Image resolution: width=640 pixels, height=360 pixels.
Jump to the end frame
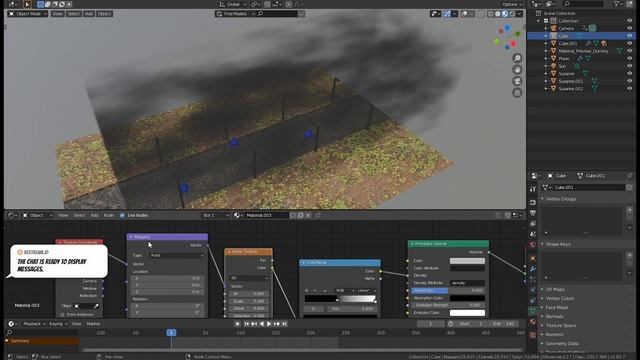tap(284, 324)
